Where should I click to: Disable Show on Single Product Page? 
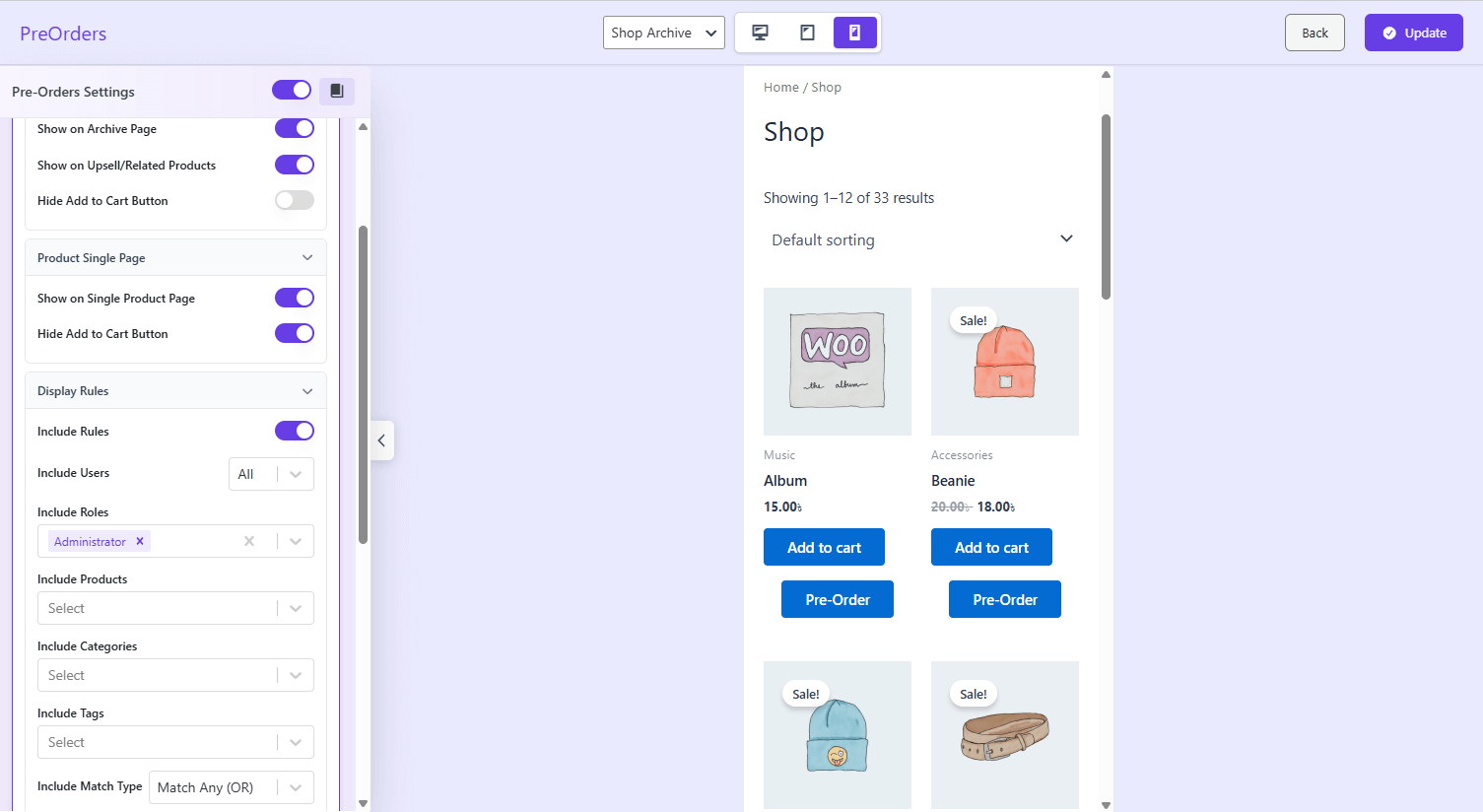click(294, 298)
